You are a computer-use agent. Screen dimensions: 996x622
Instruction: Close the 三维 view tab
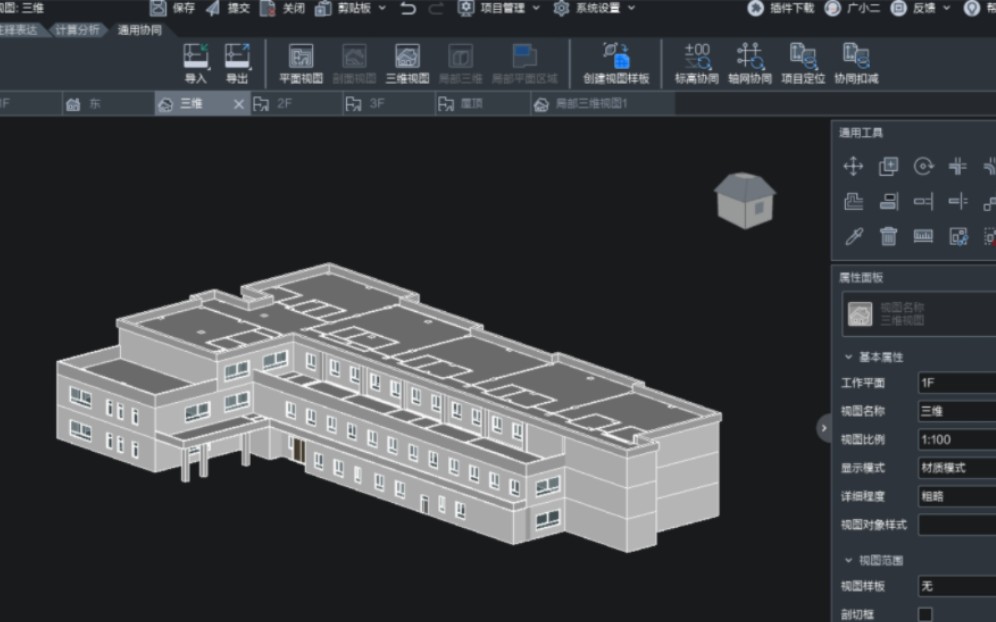[239, 104]
